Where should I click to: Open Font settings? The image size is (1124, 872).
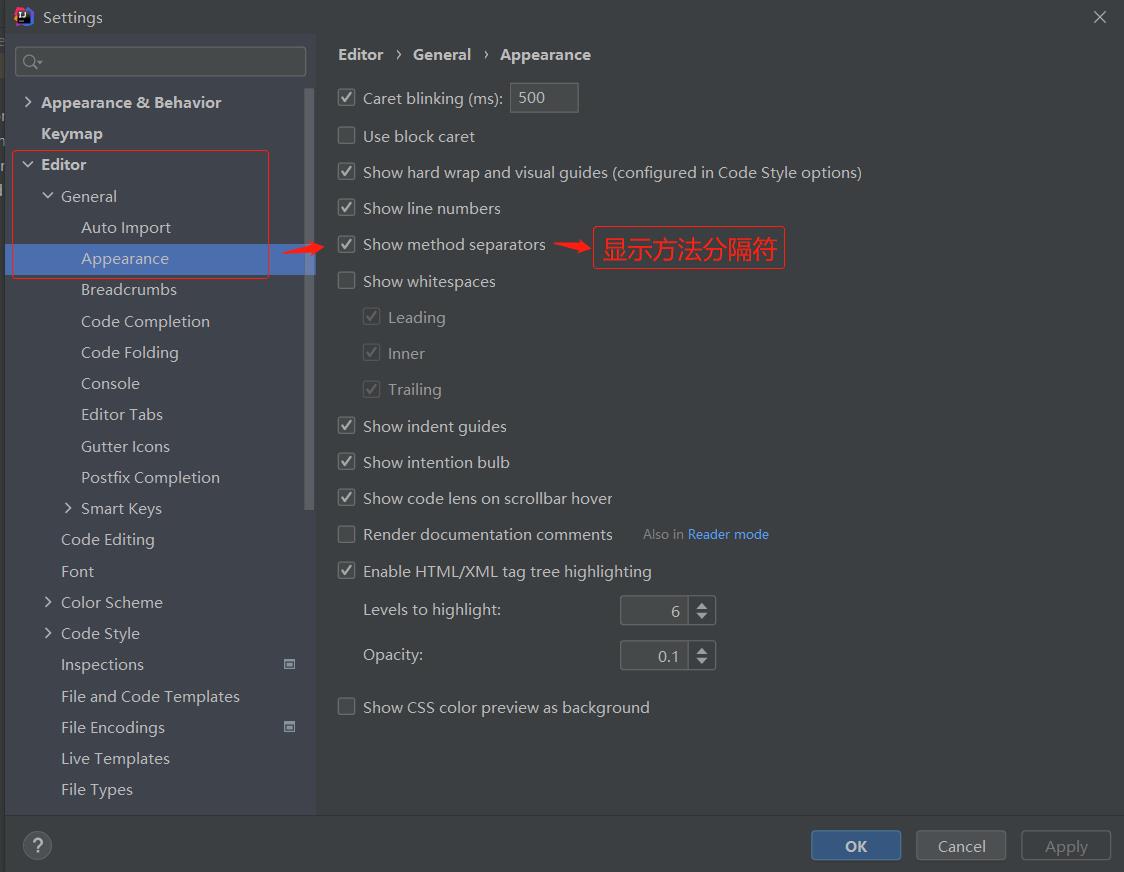tap(77, 571)
